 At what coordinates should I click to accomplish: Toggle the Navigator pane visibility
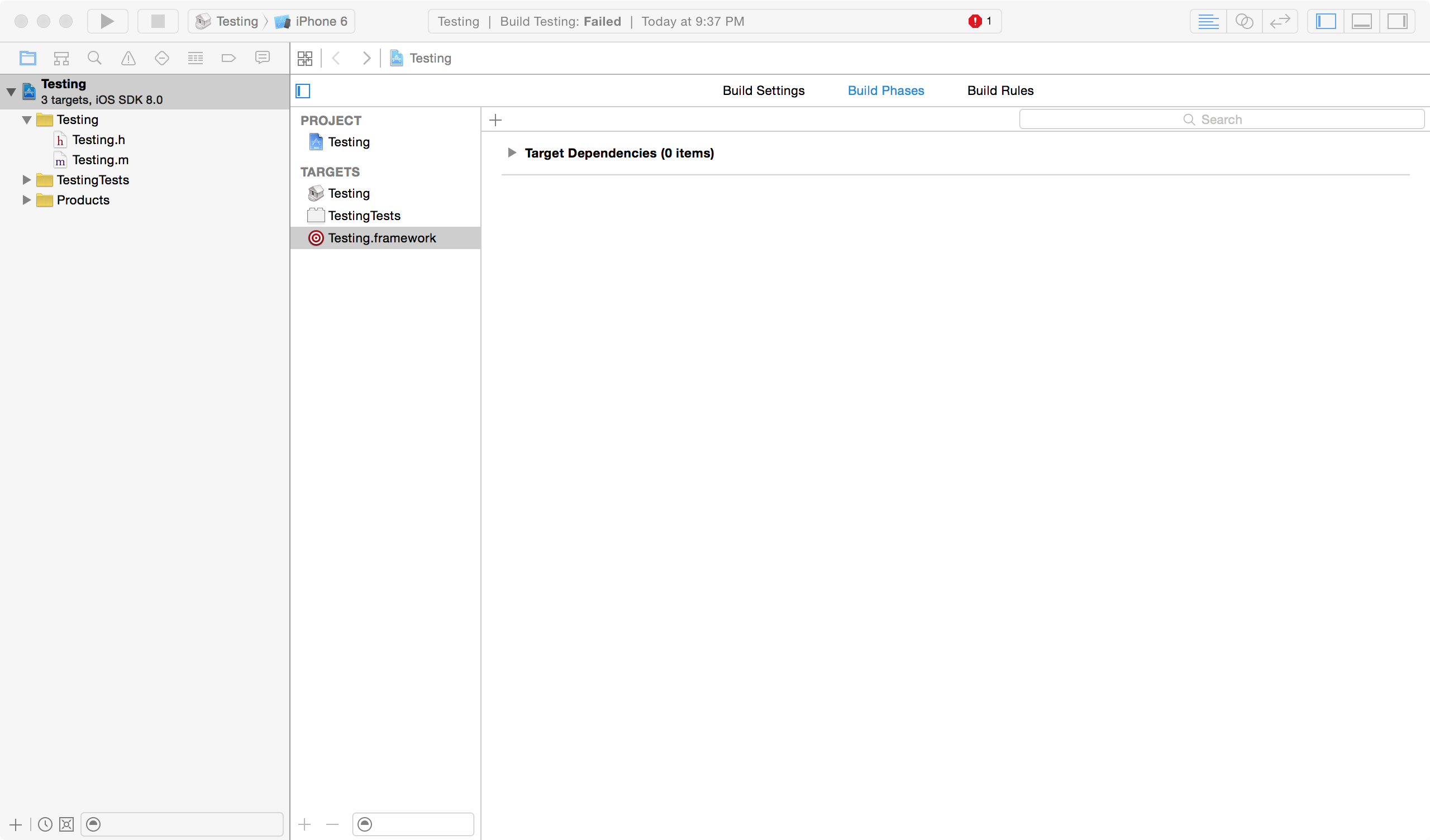[1326, 22]
